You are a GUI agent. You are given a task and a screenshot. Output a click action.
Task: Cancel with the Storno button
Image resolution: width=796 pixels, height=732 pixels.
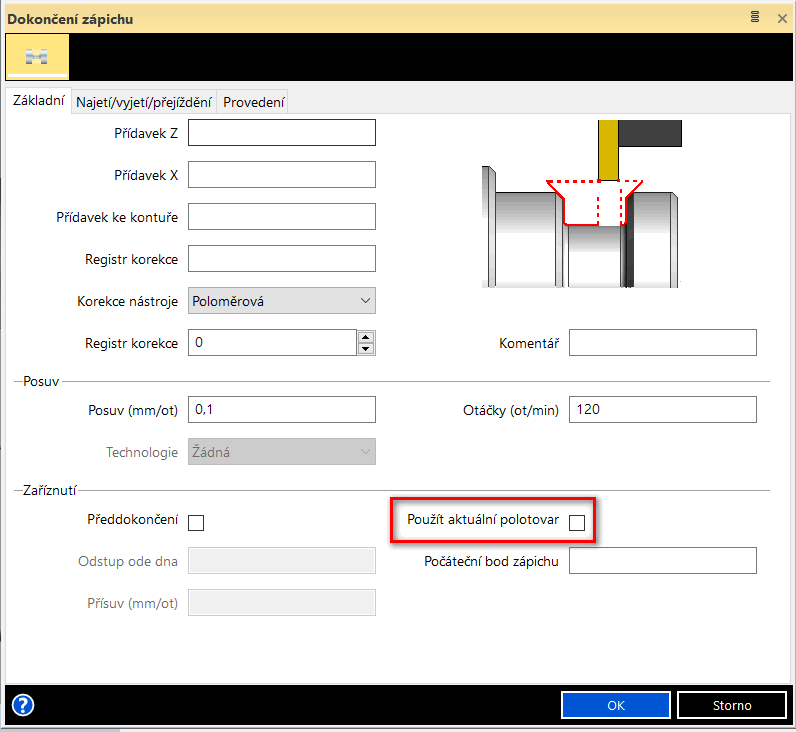pyautogui.click(x=731, y=705)
